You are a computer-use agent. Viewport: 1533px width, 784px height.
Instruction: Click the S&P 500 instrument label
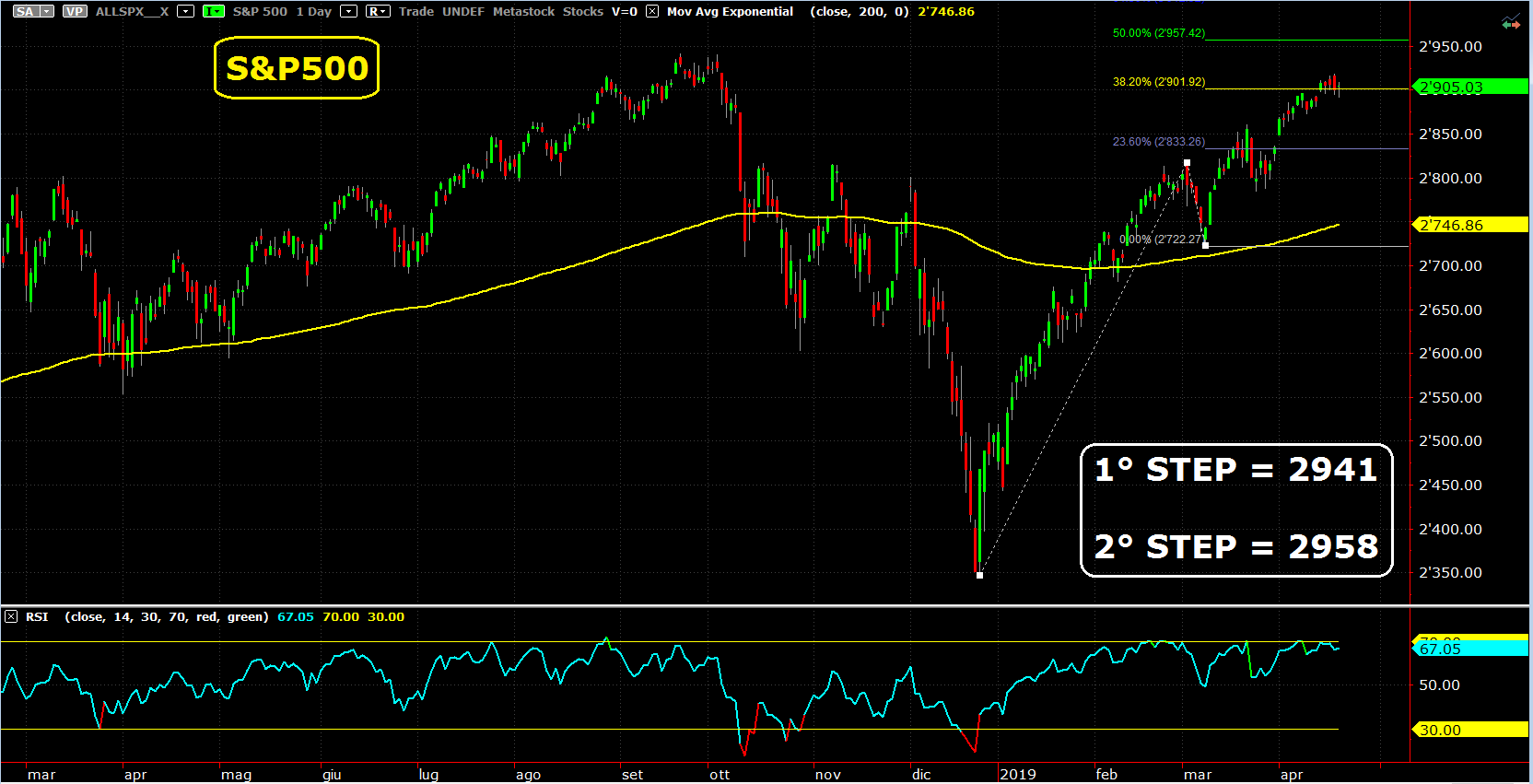click(x=260, y=12)
